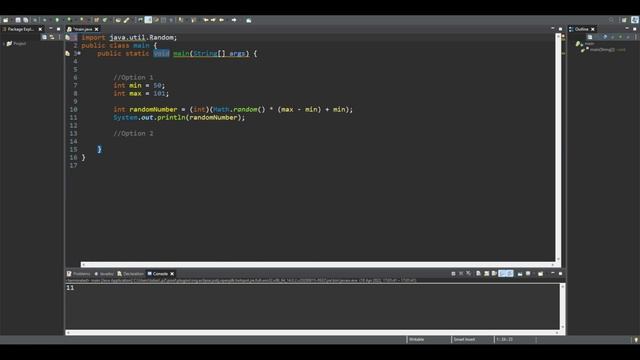Screen dimensions: 640x360
Task: Click Collapse All in Package Explorer
Action: pyautogui.click(x=44, y=37)
